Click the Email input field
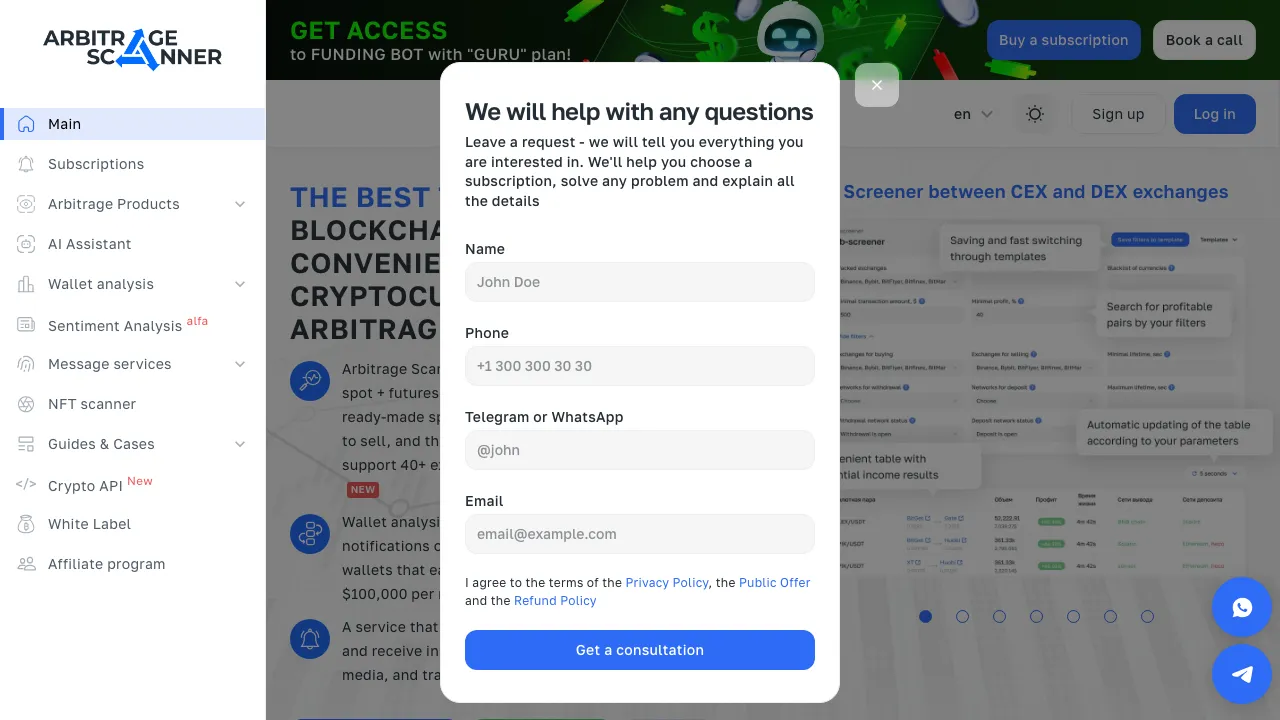Image resolution: width=1280 pixels, height=720 pixels. point(639,534)
